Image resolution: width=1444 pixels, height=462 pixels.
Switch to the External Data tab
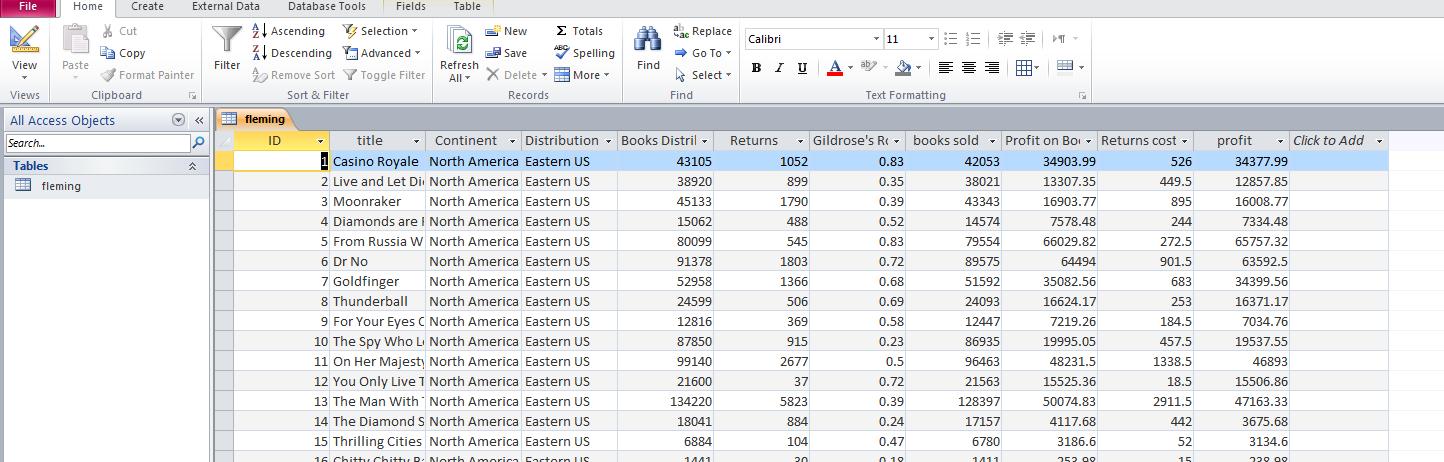tap(226, 7)
